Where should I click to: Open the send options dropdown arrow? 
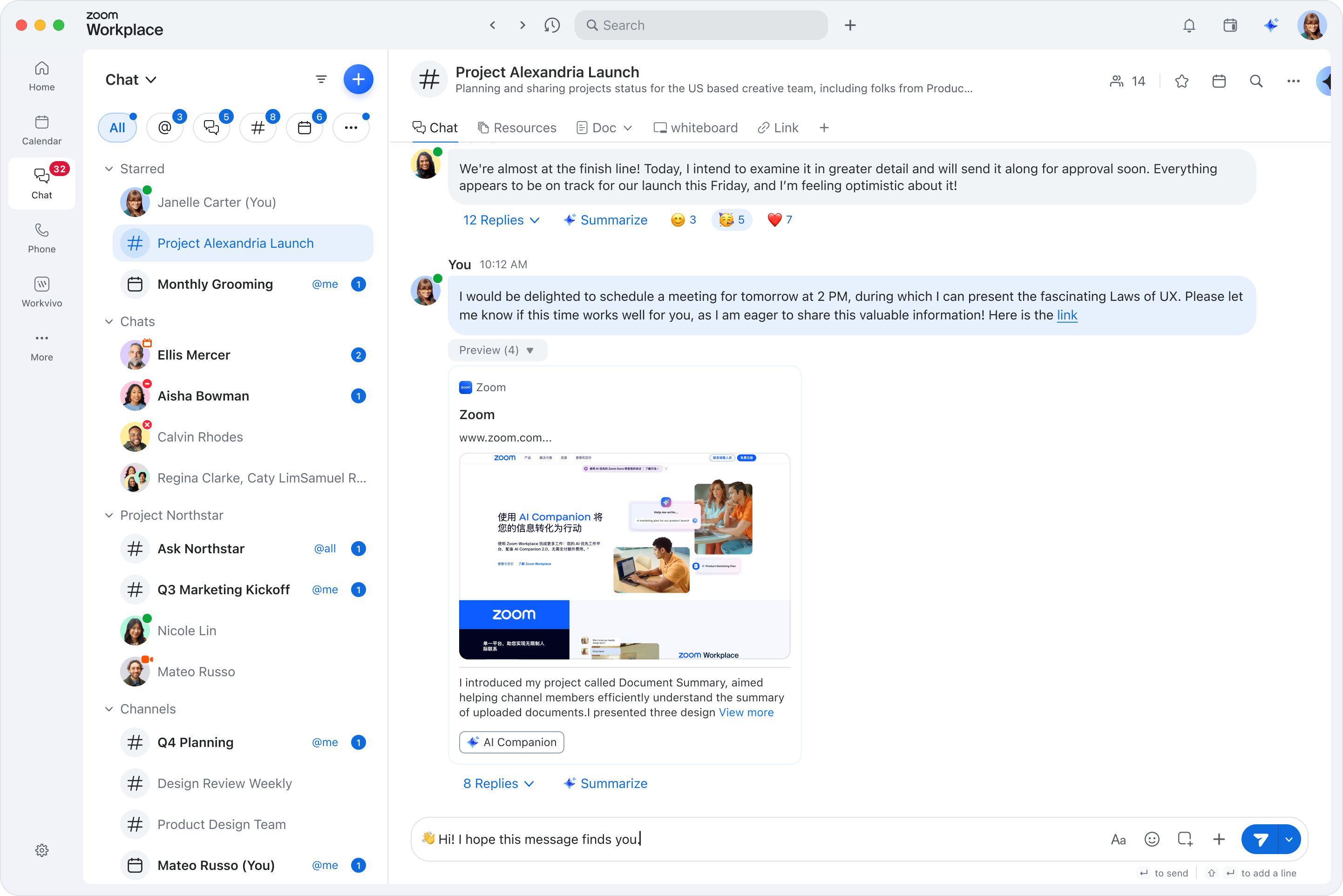pos(1289,839)
